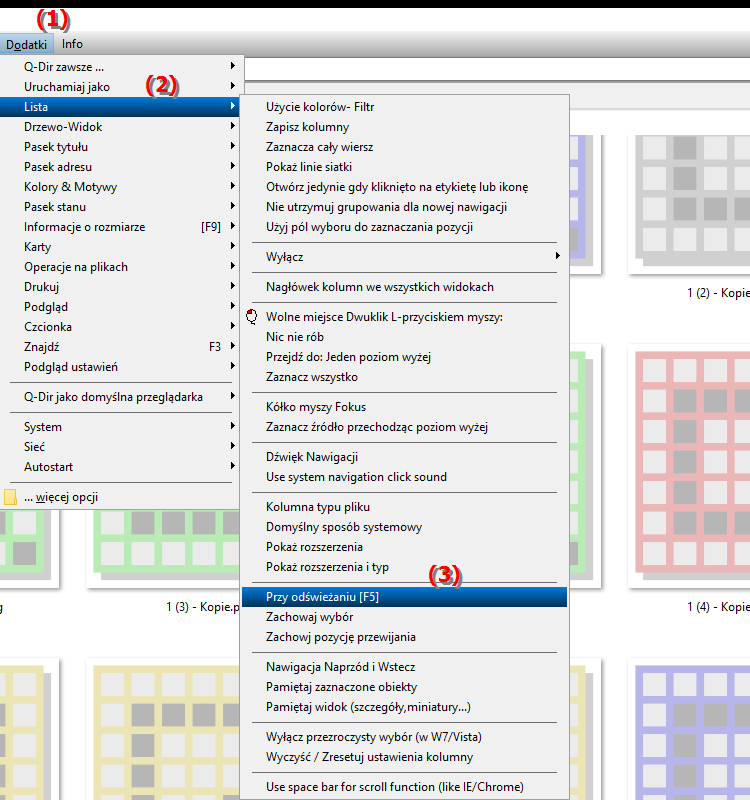This screenshot has height=800, width=750.
Task: Select the gray grid thumbnail 1 (2) - Kopie
Action: (x=690, y=200)
